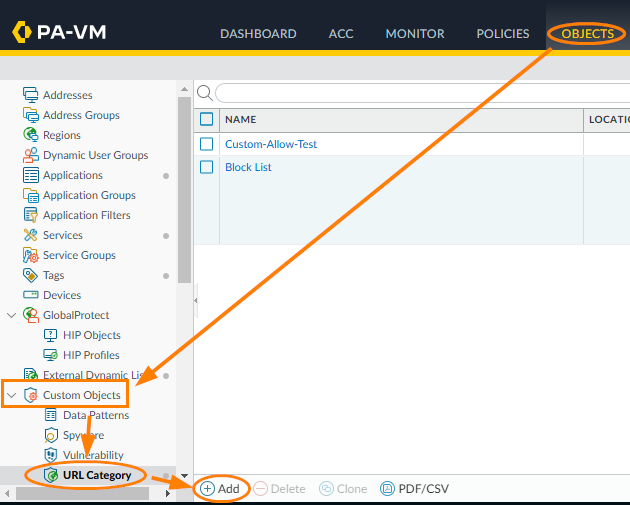Viewport: 630px width, 505px height.
Task: Click the Application Groups folder icon
Action: [31, 195]
